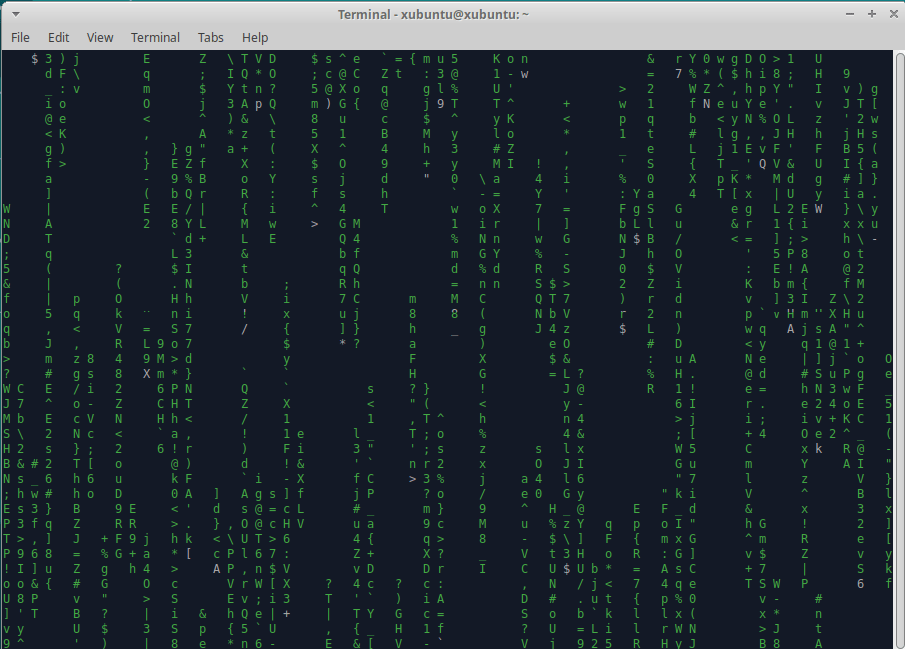Open the File menu
The width and height of the screenshot is (905, 649).
pyautogui.click(x=20, y=37)
